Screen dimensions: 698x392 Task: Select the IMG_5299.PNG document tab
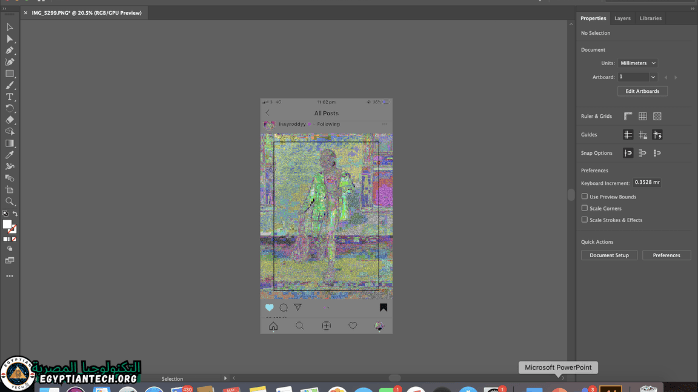click(87, 13)
